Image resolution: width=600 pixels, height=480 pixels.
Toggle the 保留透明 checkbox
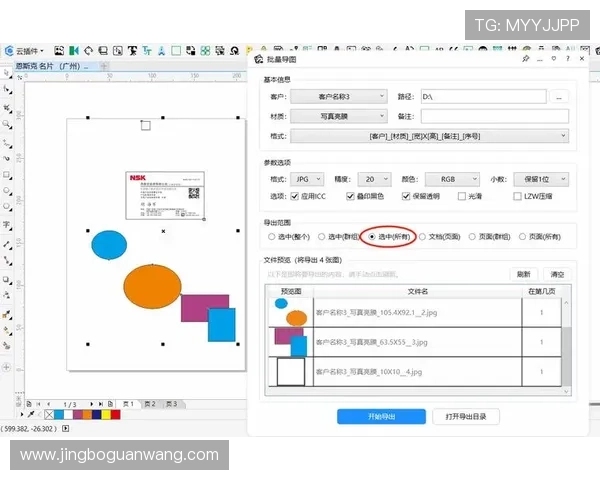tap(406, 196)
